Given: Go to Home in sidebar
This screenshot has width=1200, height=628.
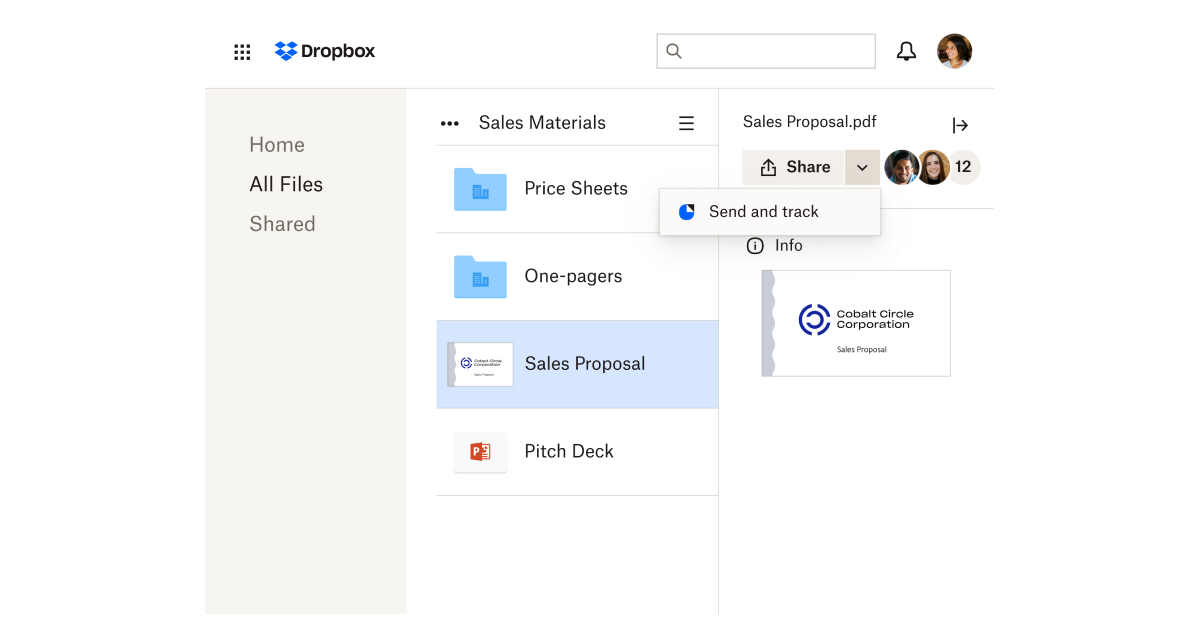Looking at the screenshot, I should point(277,145).
